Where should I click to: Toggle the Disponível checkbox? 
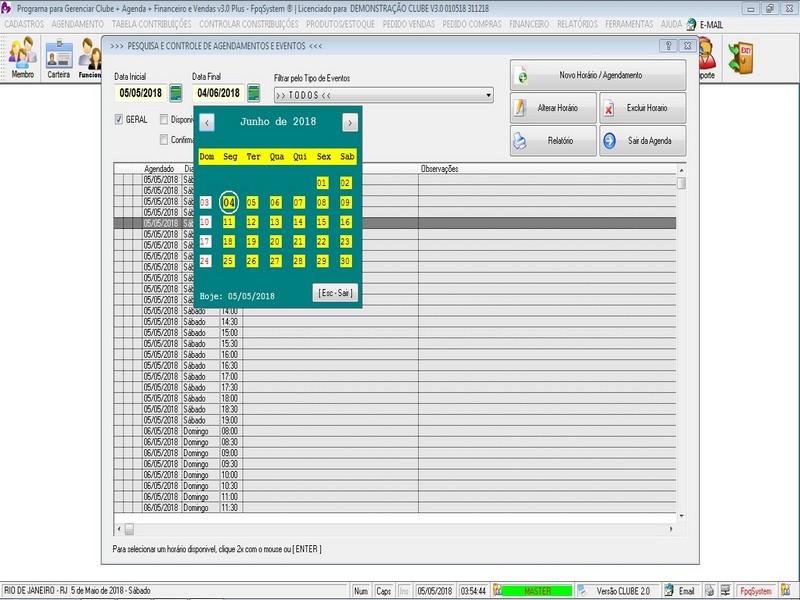164,119
